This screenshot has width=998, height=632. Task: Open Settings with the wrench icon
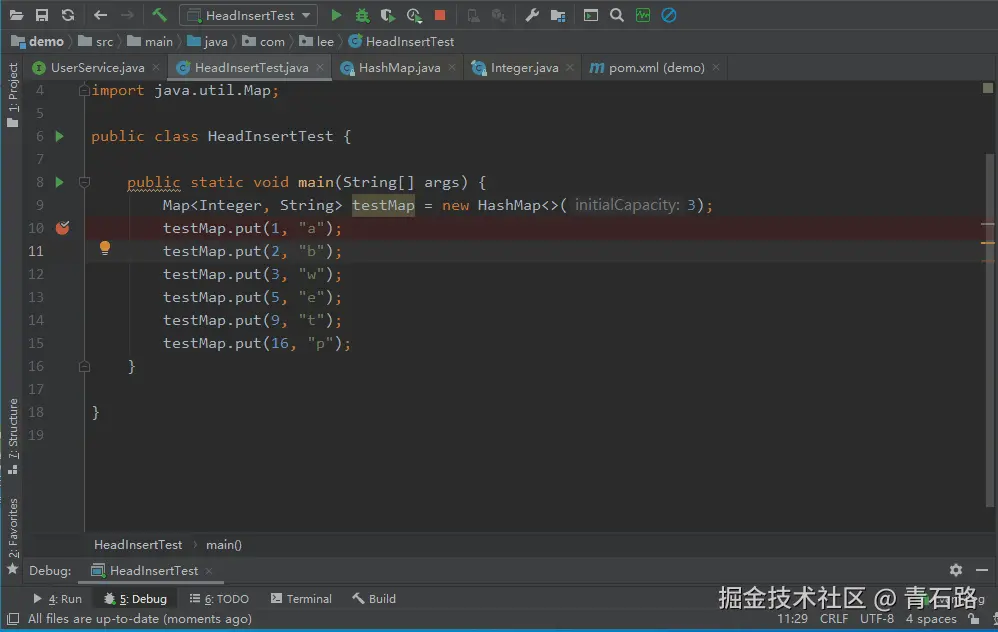tap(532, 15)
